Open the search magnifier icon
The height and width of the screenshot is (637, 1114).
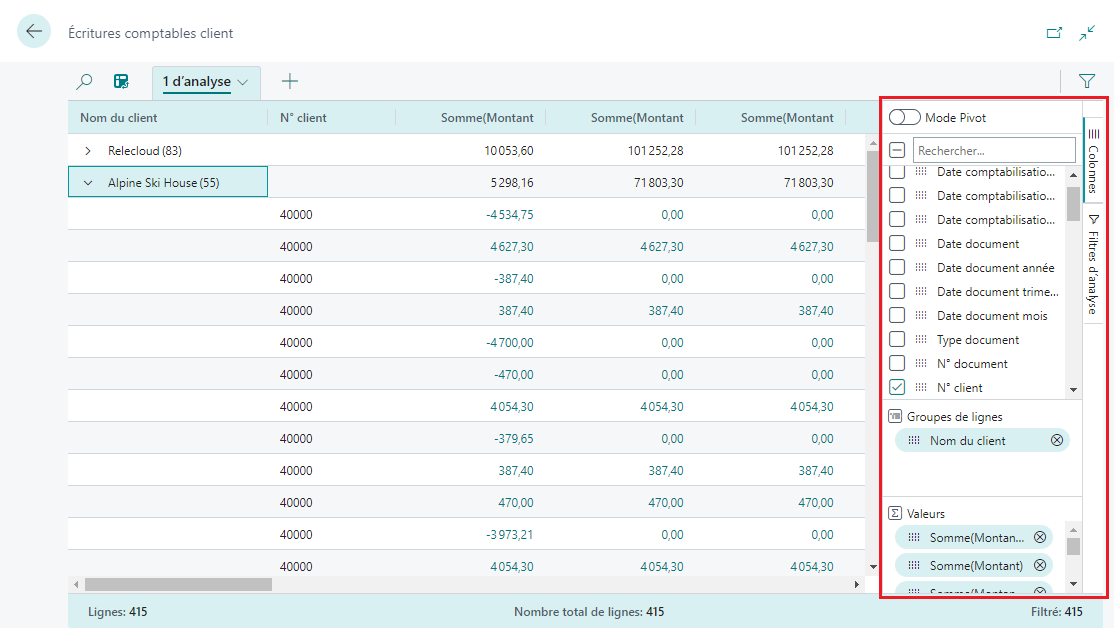pyautogui.click(x=85, y=81)
